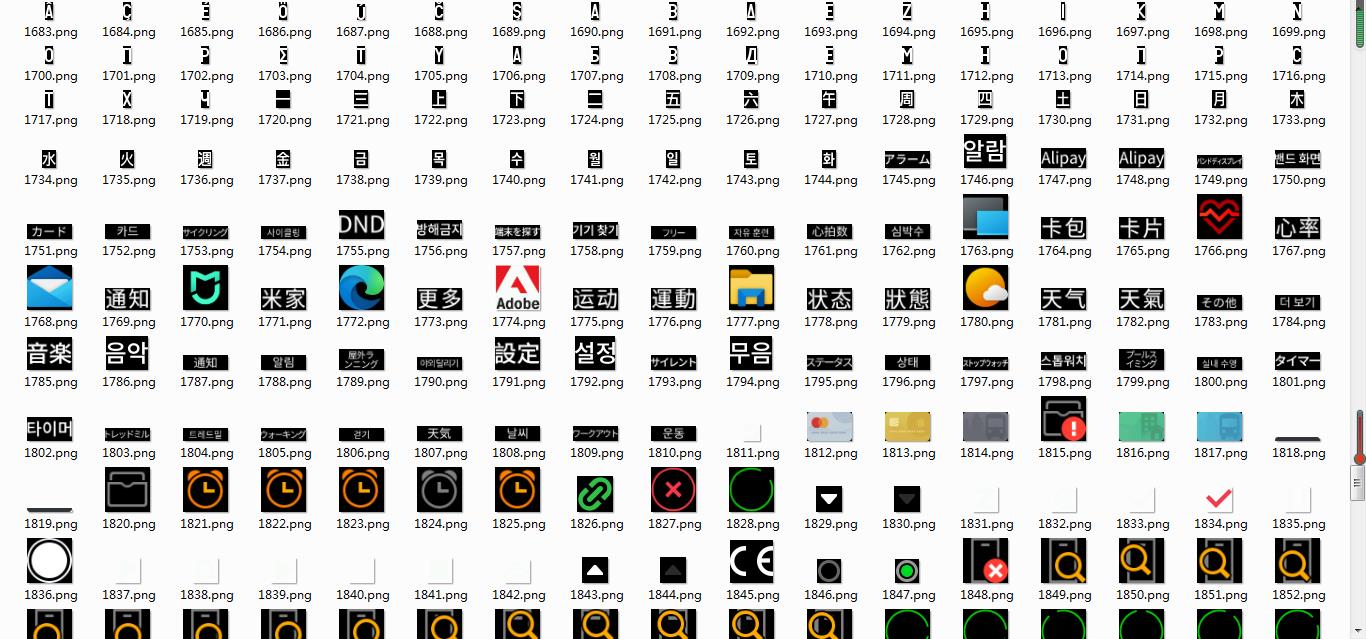Select the 心率 label image 1767.png

[x=1297, y=228]
